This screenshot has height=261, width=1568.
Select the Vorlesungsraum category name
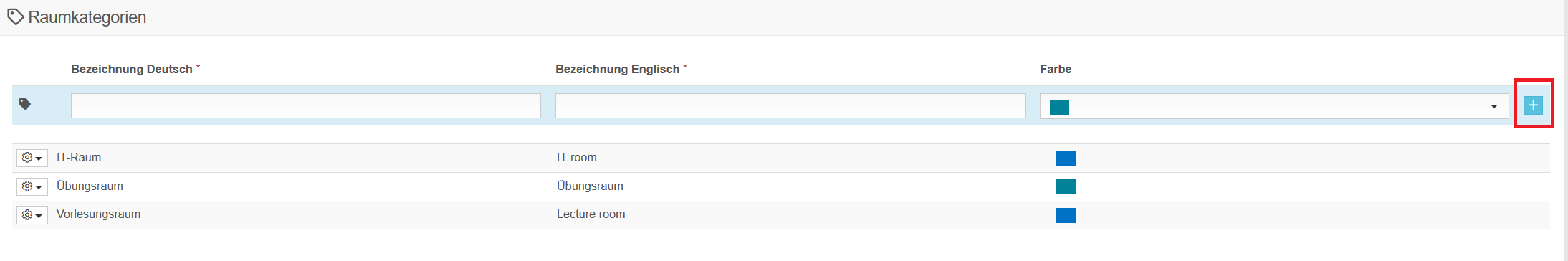pos(98,214)
